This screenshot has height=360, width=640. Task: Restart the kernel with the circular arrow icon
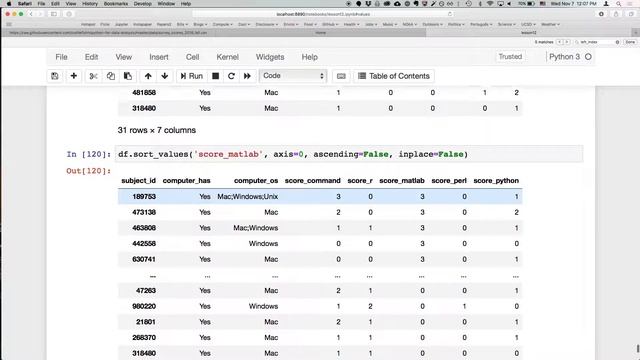[231, 76]
